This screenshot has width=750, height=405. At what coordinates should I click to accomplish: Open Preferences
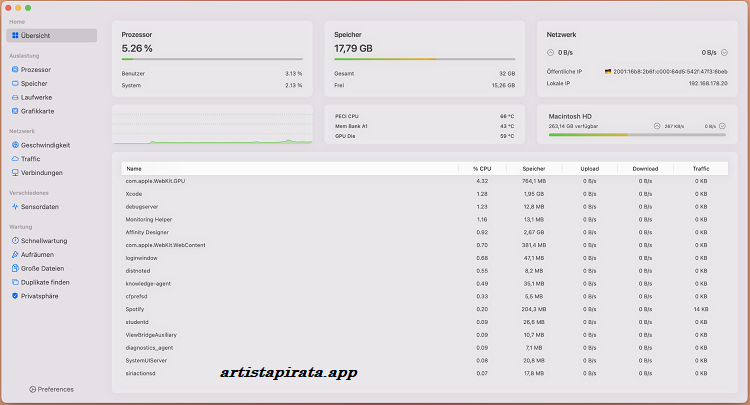[x=51, y=389]
